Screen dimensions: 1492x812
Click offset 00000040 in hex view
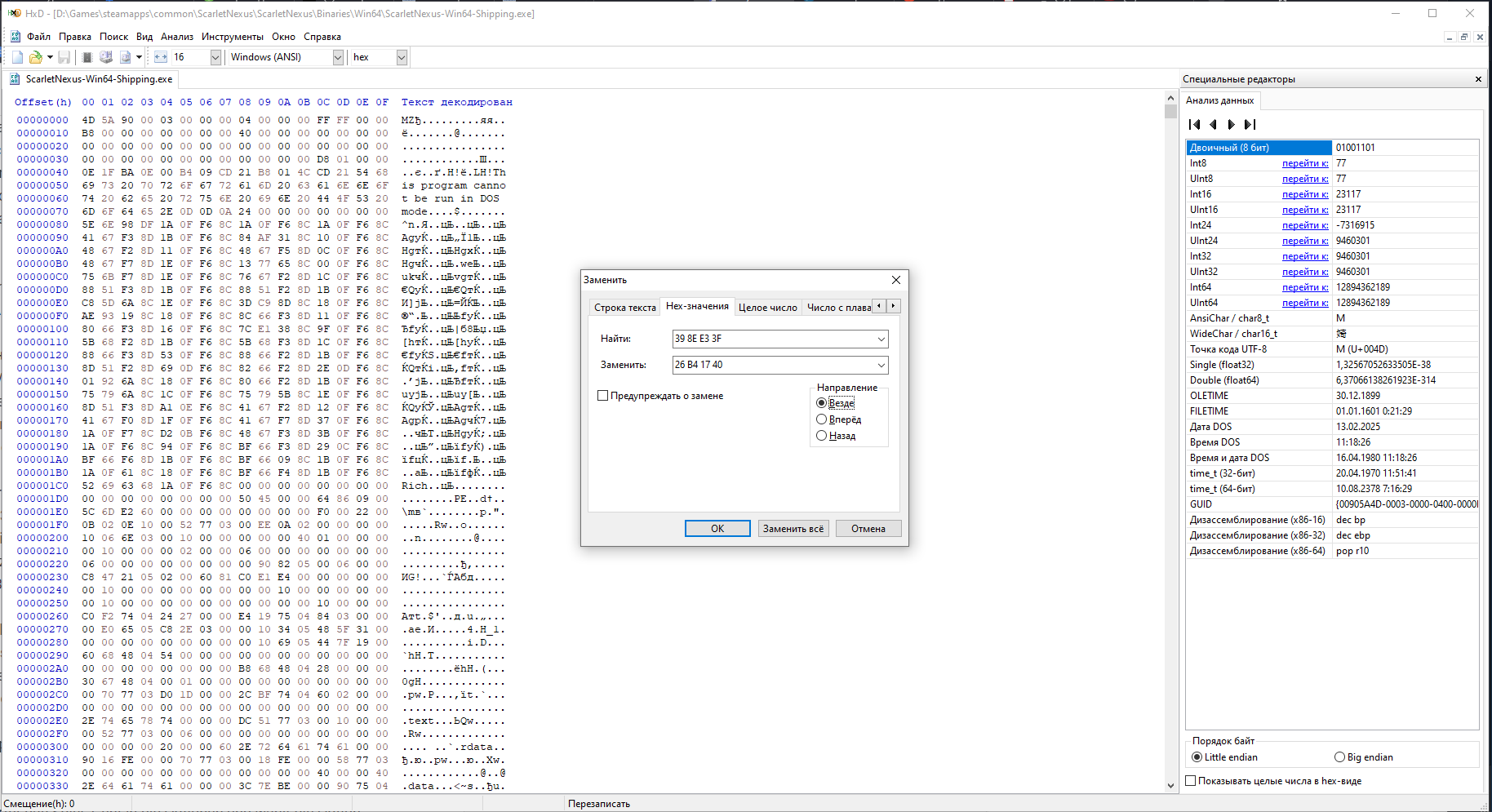(x=42, y=172)
